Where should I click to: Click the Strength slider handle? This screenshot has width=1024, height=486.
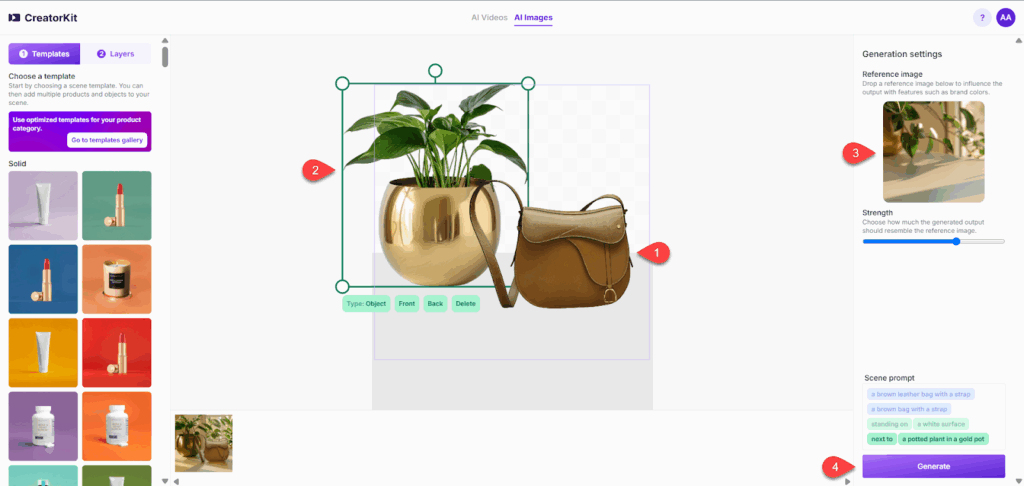[956, 241]
